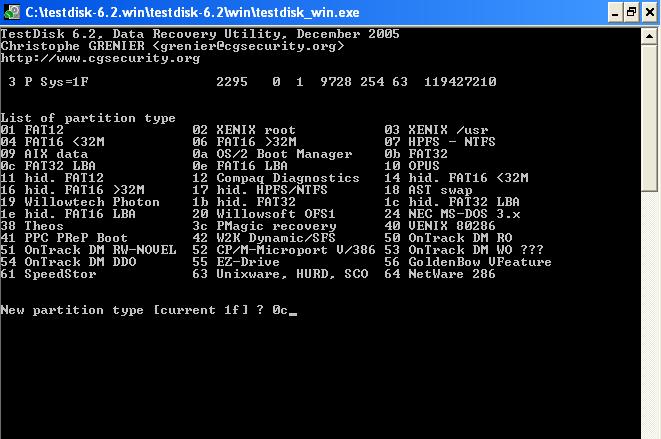Click the '20 Willowsoft OFS1' entry
Image resolution: width=661 pixels, height=439 pixels.
tap(264, 214)
